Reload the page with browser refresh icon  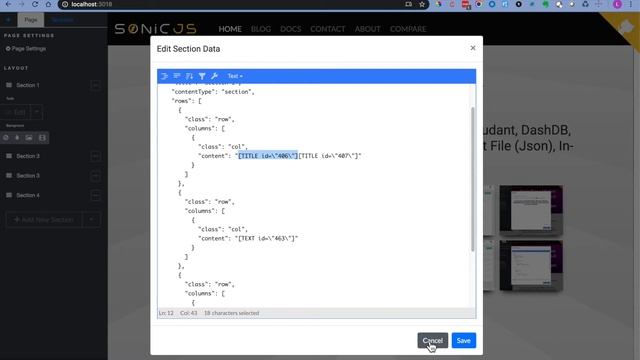[x=35, y=4]
